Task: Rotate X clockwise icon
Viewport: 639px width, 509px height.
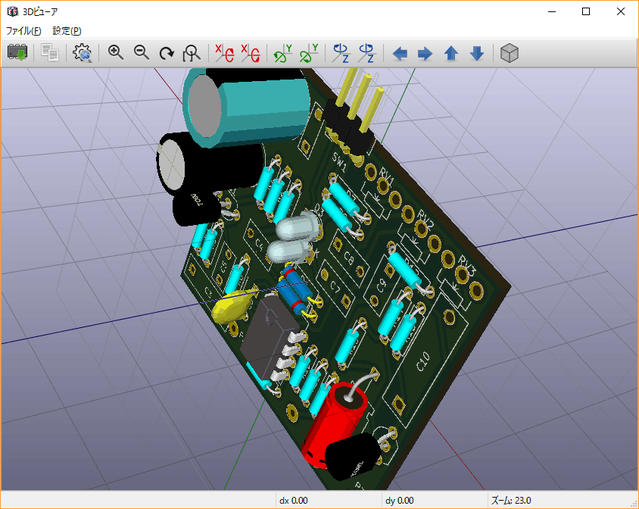Action: coord(224,53)
